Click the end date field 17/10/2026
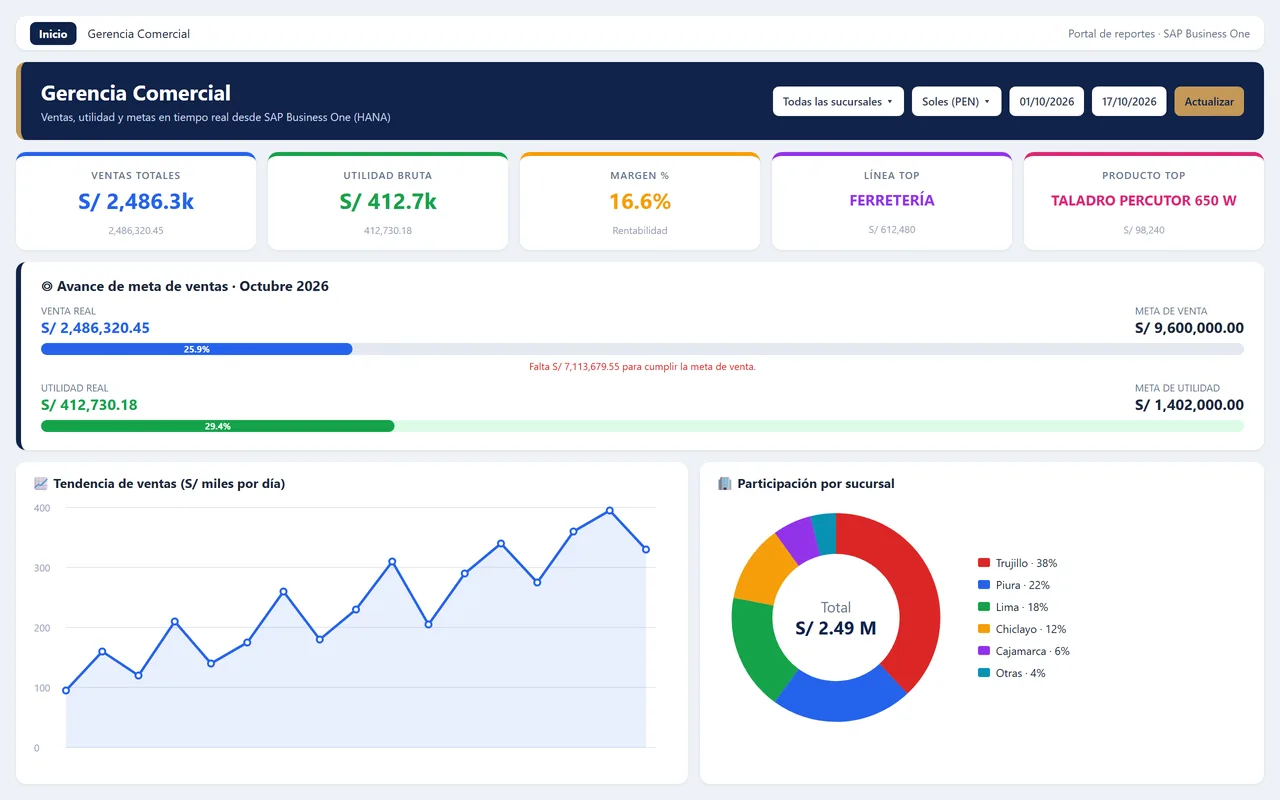Image resolution: width=1280 pixels, height=800 pixels. [x=1129, y=101]
